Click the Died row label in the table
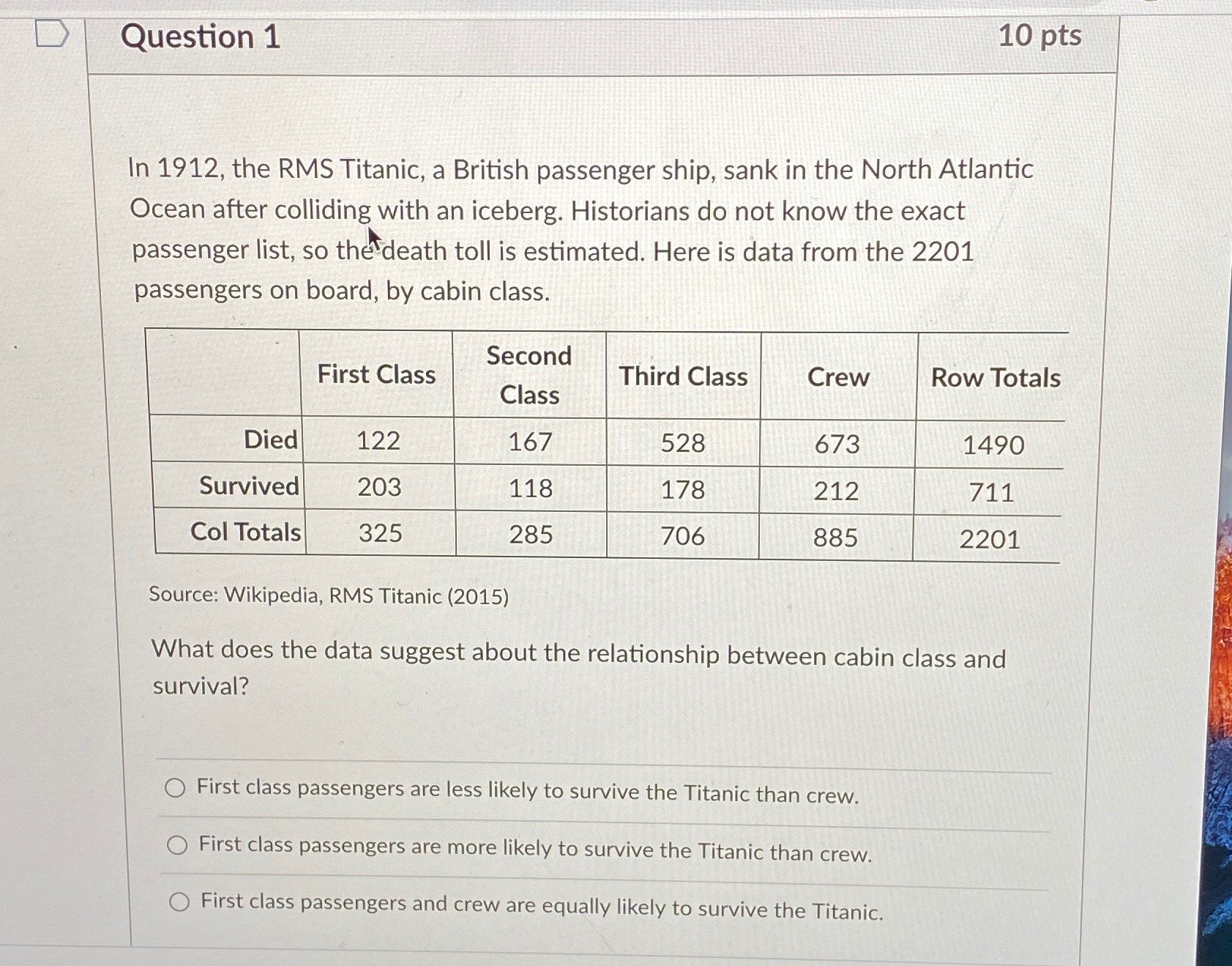Viewport: 1232px width, 966px height. (x=272, y=439)
